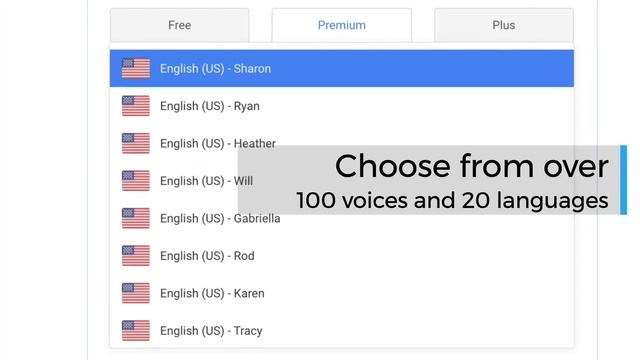The width and height of the screenshot is (640, 360).
Task: Click the US flag icon beside Ryan
Action: pyautogui.click(x=136, y=106)
